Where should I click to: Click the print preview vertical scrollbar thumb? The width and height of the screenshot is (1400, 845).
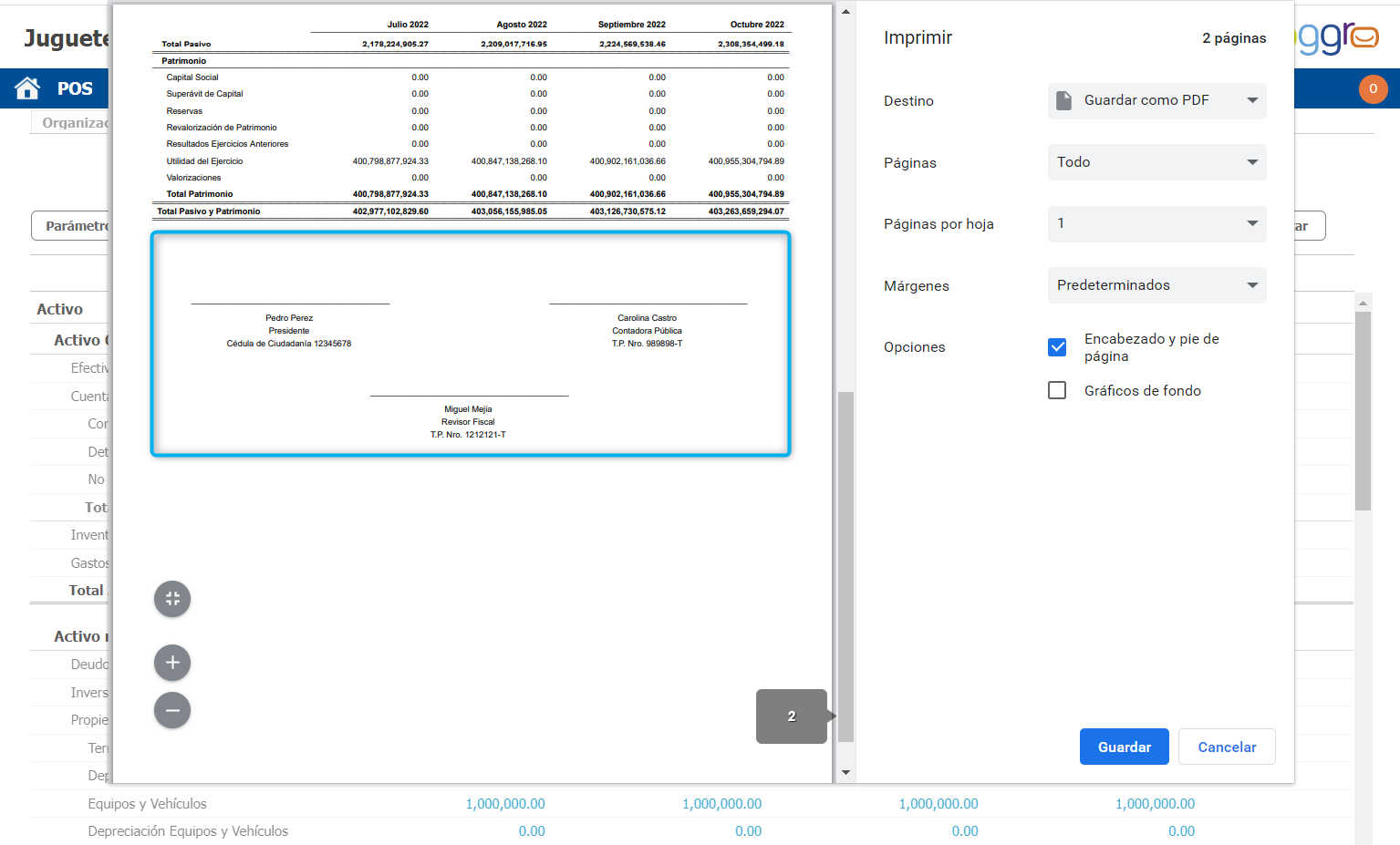(x=845, y=565)
